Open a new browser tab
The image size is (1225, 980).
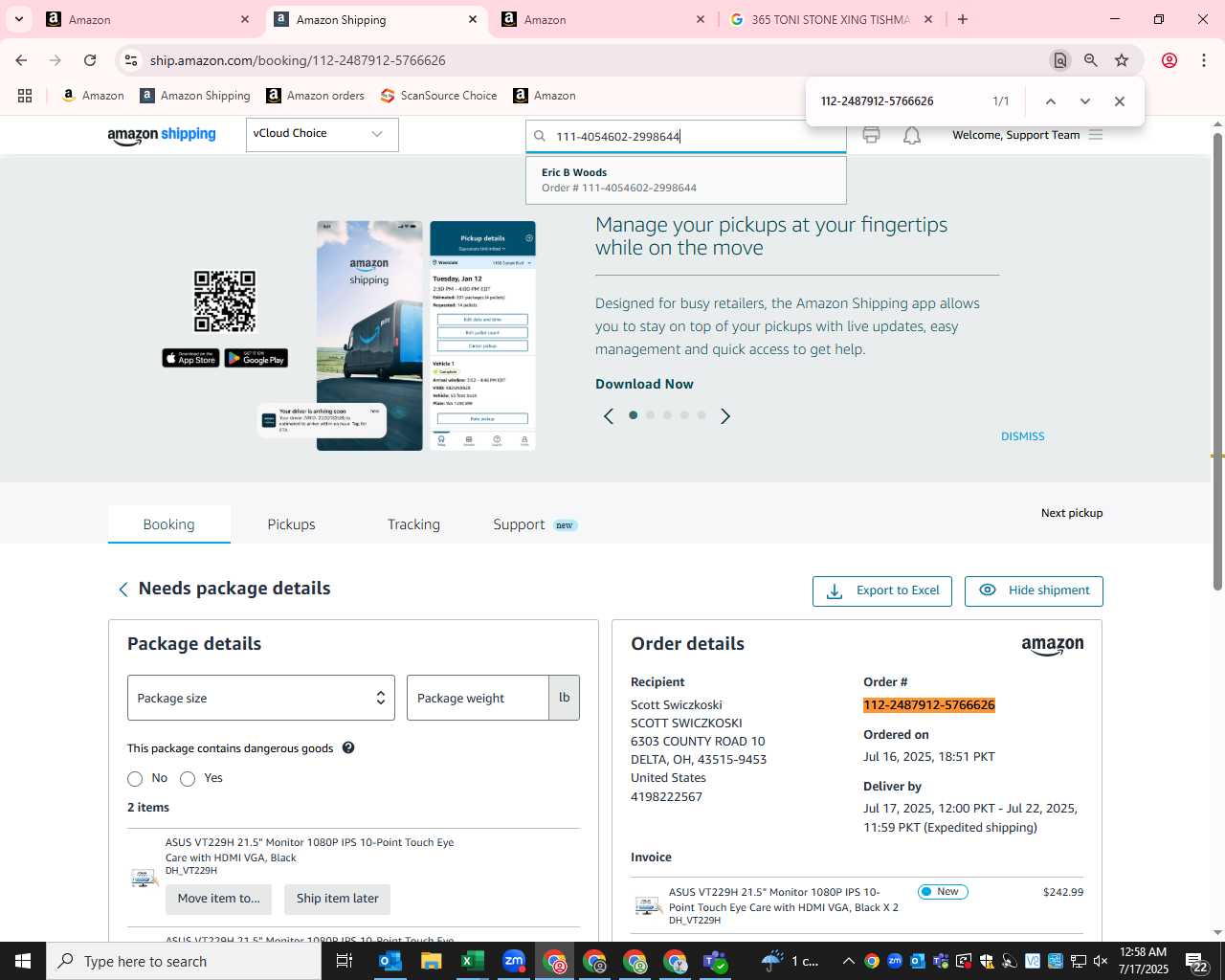[x=963, y=19]
